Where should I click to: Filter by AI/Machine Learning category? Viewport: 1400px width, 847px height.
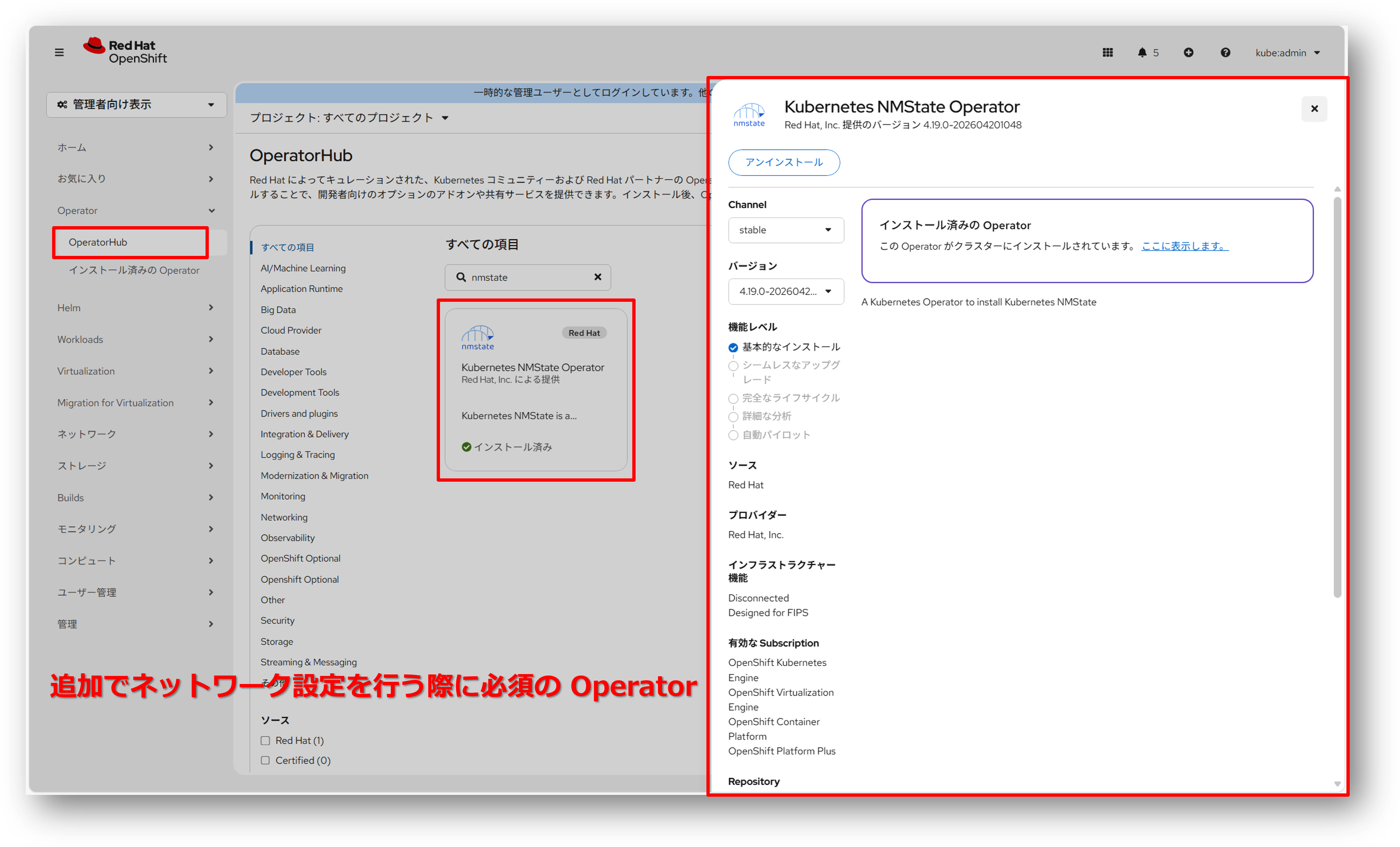(303, 268)
